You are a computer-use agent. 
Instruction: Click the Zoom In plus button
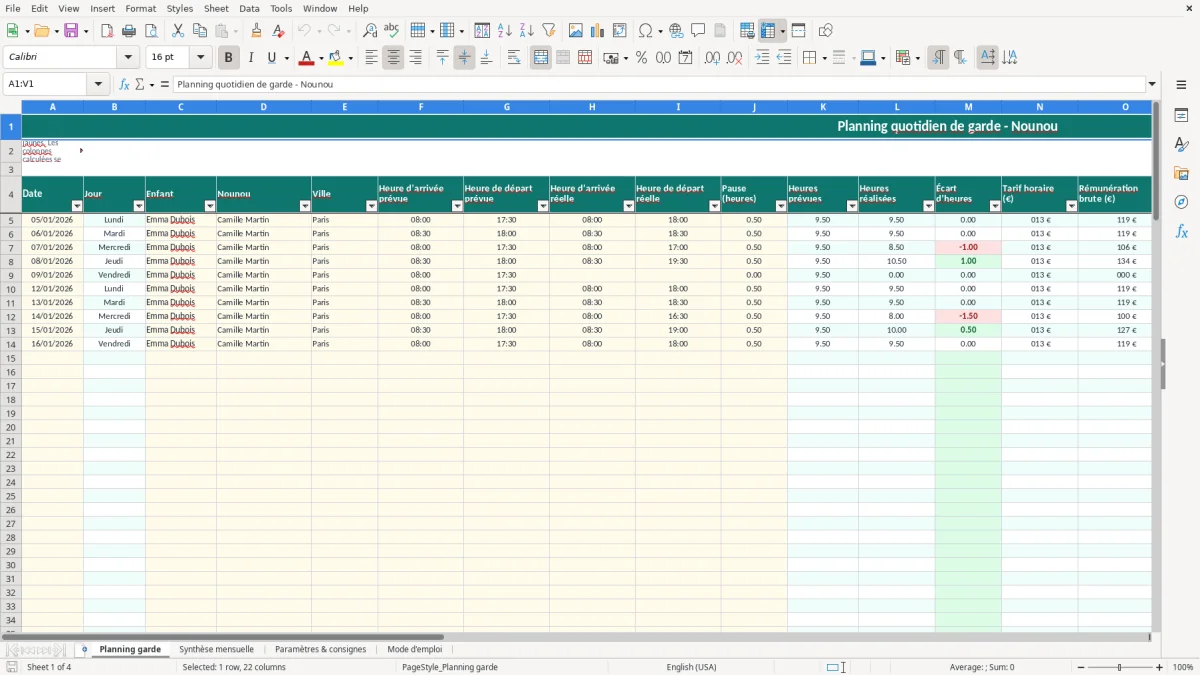1160,667
